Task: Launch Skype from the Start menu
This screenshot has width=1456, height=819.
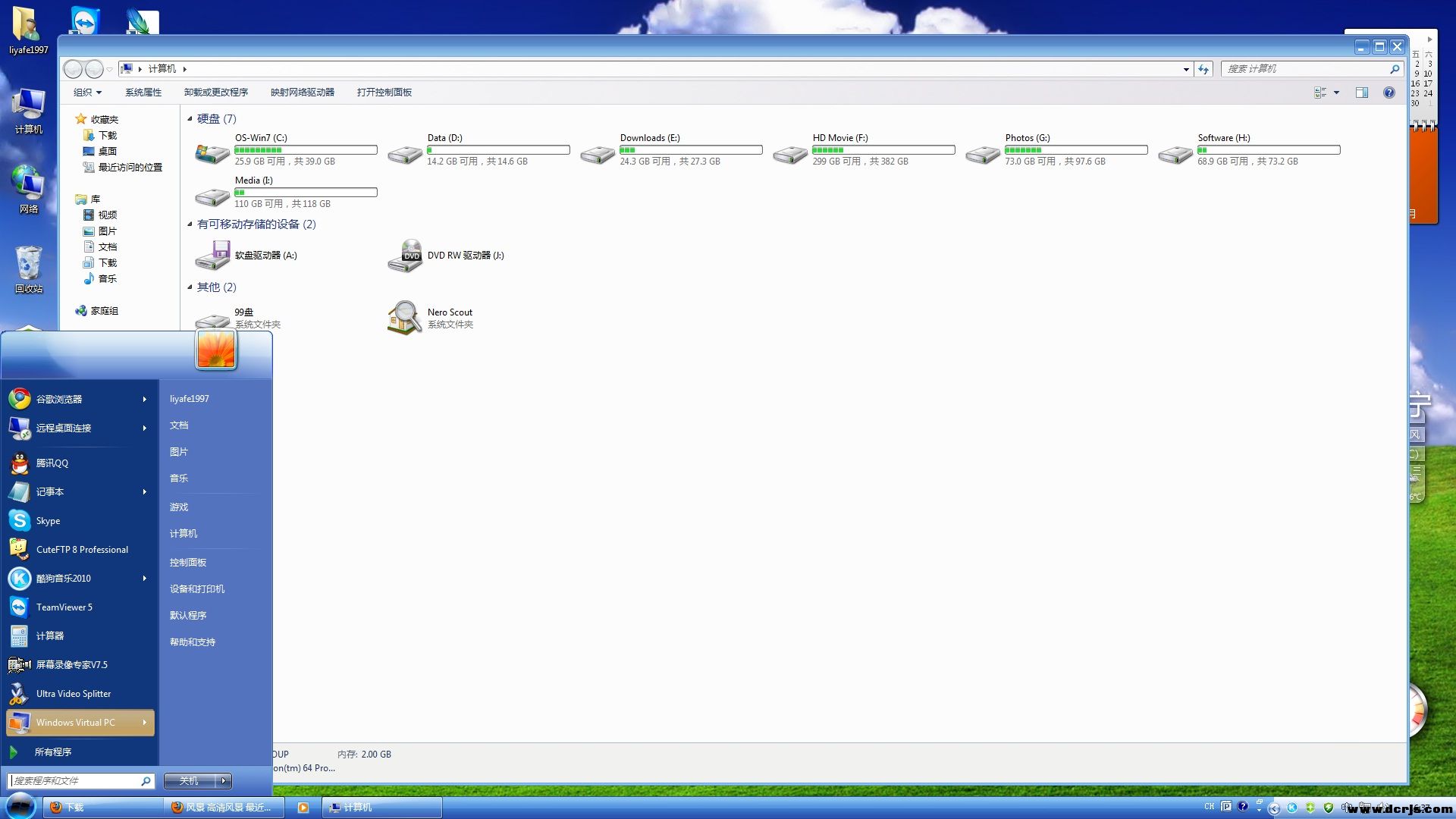Action: tap(48, 521)
